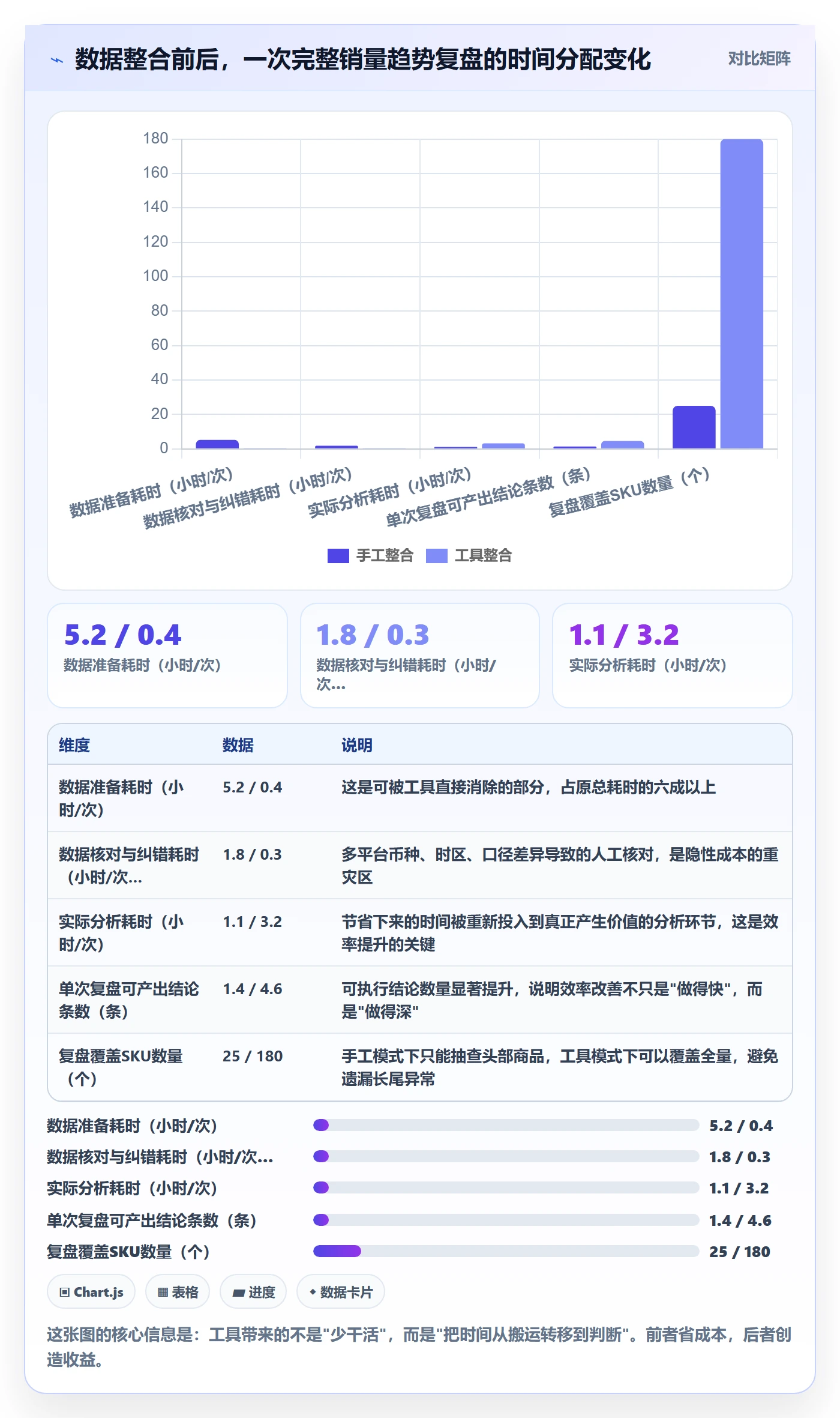Click the x-axis label 实际分析耗时（小时/次）
840x1418 pixels.
[x=389, y=493]
